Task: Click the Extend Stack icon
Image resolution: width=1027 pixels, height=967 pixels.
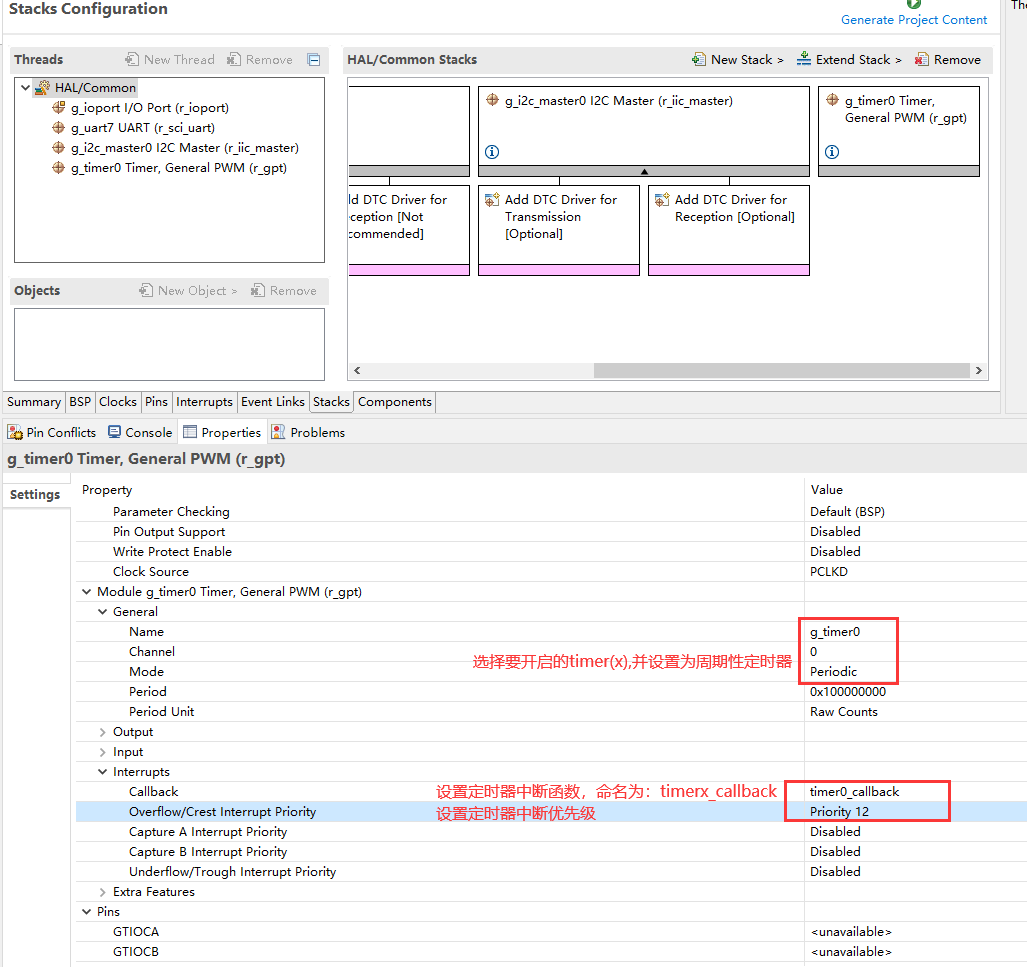Action: tap(804, 60)
